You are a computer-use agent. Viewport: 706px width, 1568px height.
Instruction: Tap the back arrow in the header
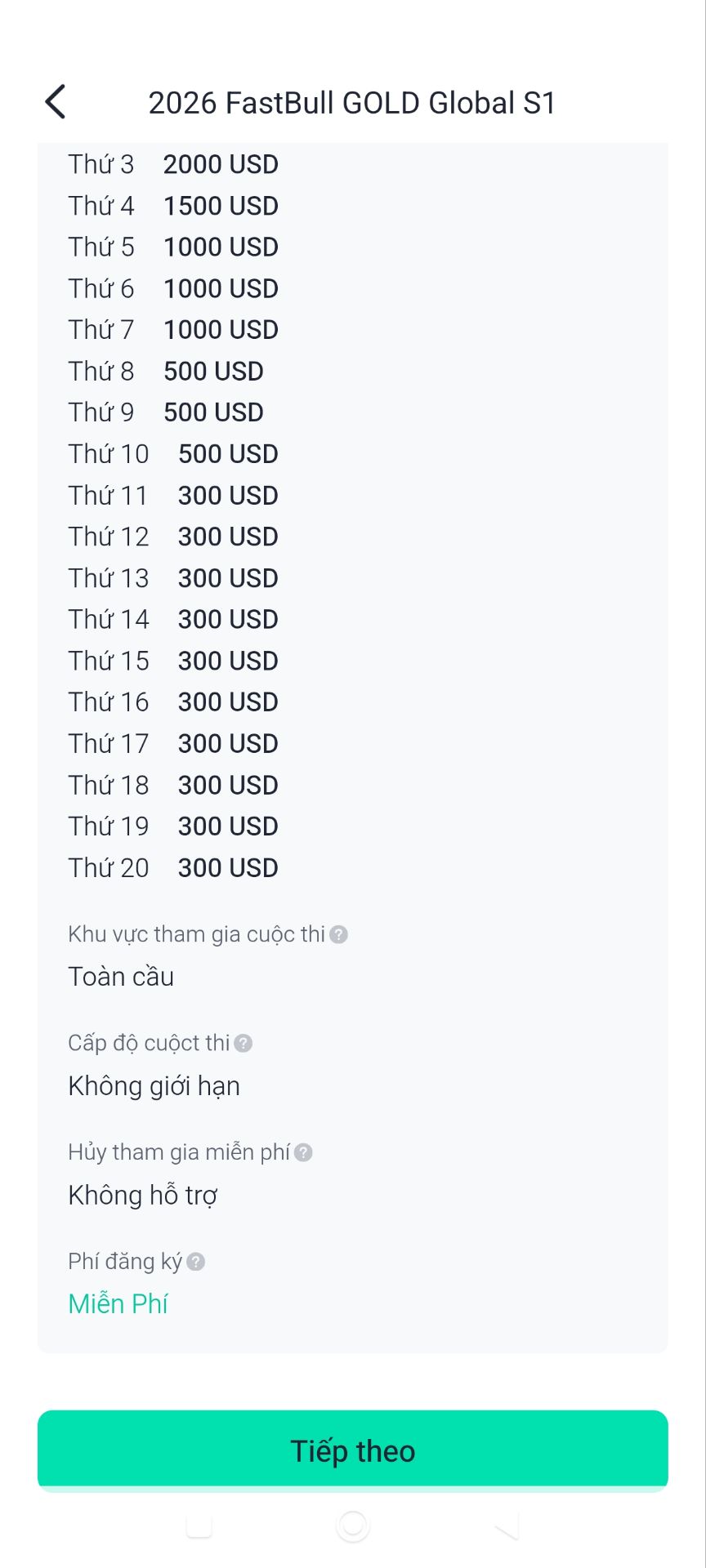(x=56, y=102)
